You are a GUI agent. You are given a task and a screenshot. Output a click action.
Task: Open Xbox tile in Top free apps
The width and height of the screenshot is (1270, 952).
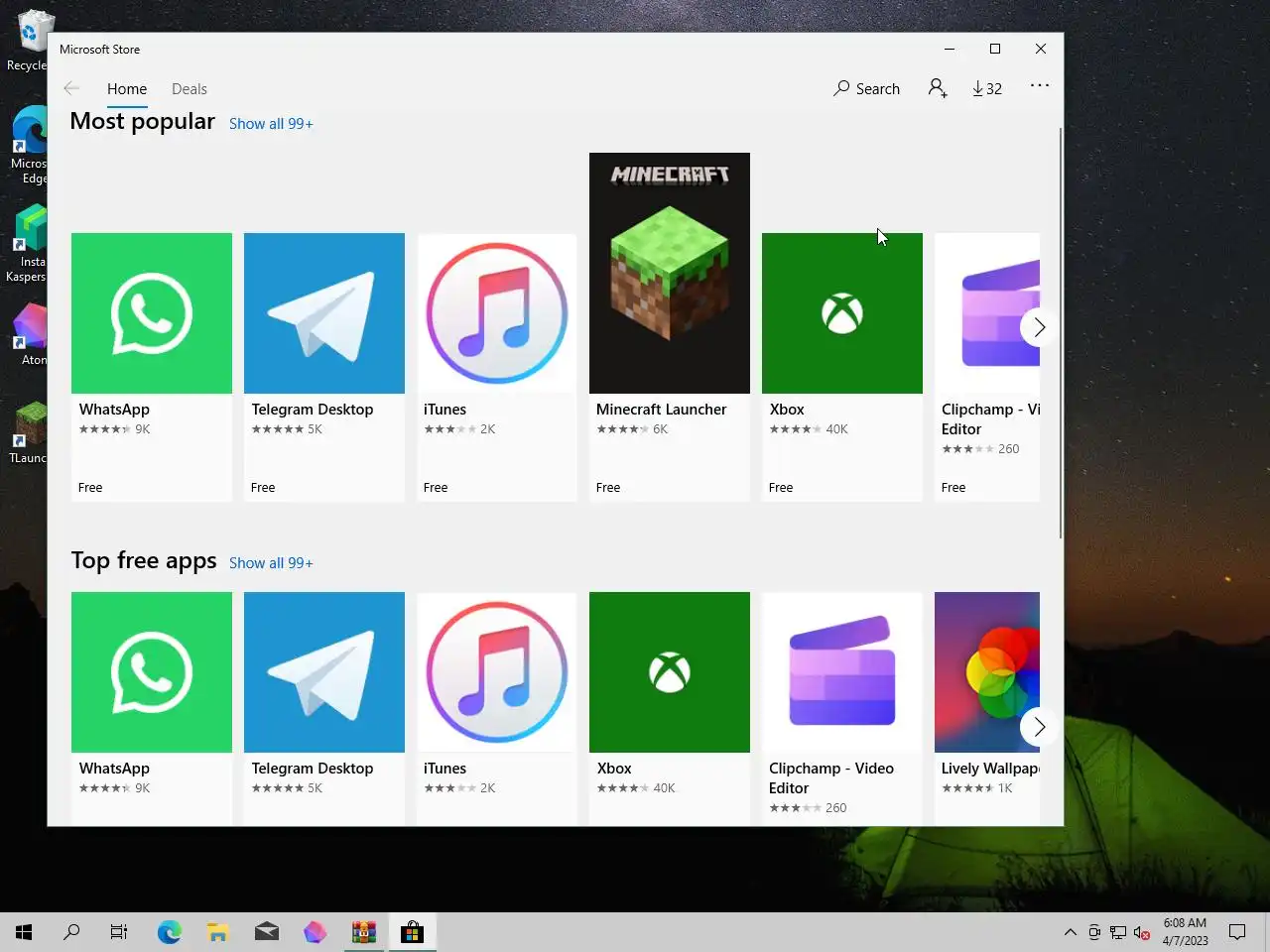click(670, 708)
